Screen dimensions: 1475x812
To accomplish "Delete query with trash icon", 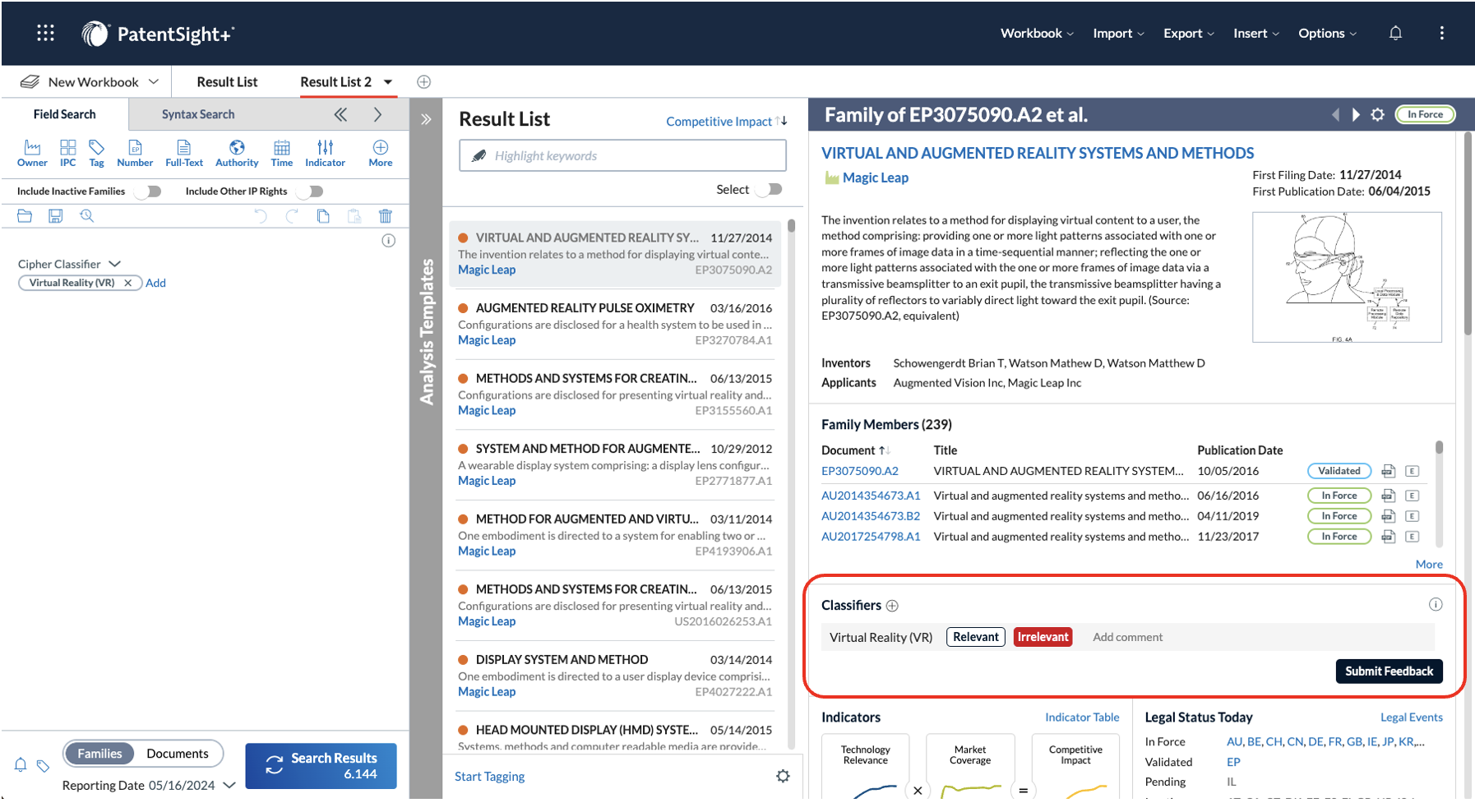I will (386, 216).
